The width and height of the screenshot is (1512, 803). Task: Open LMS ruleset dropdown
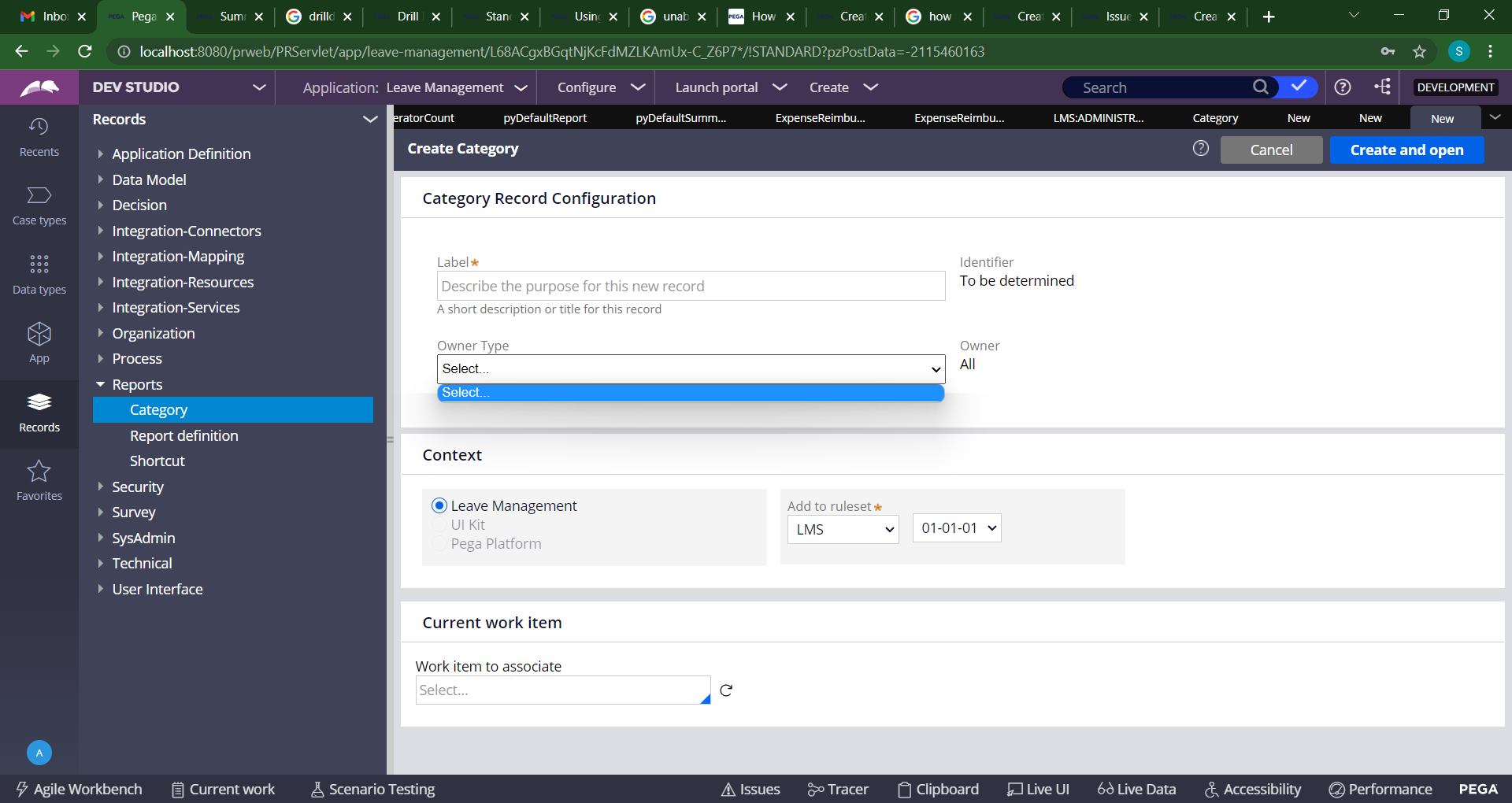coord(843,529)
